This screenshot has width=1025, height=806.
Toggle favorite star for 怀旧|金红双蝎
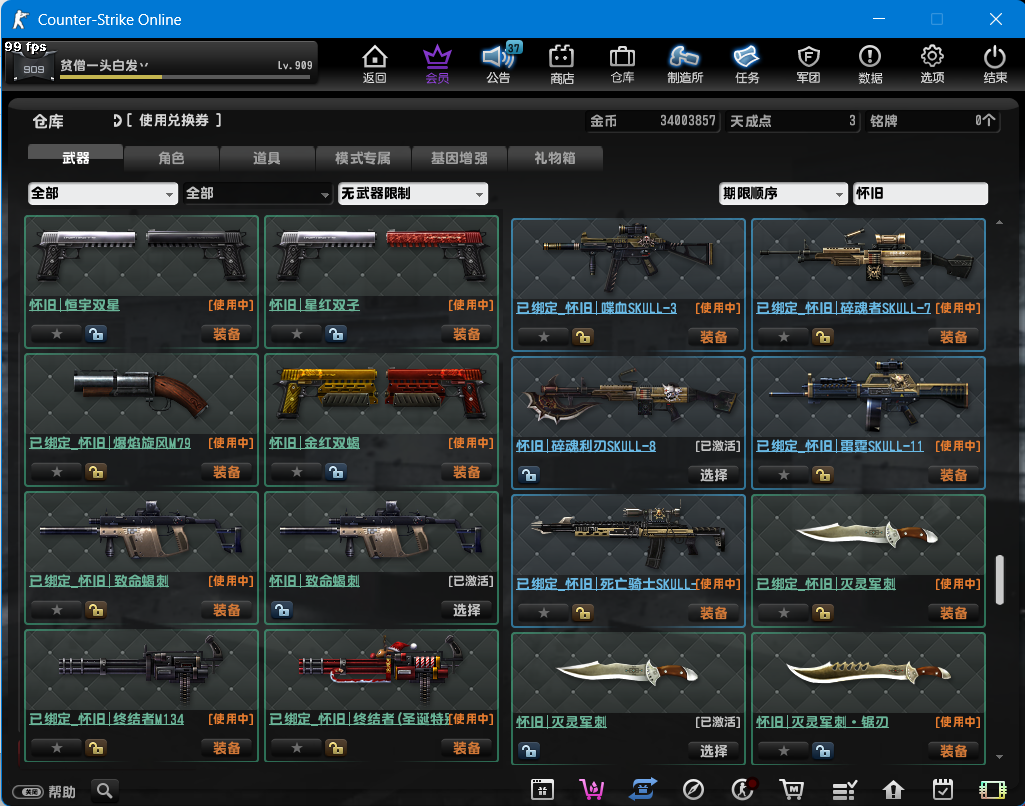pyautogui.click(x=297, y=472)
